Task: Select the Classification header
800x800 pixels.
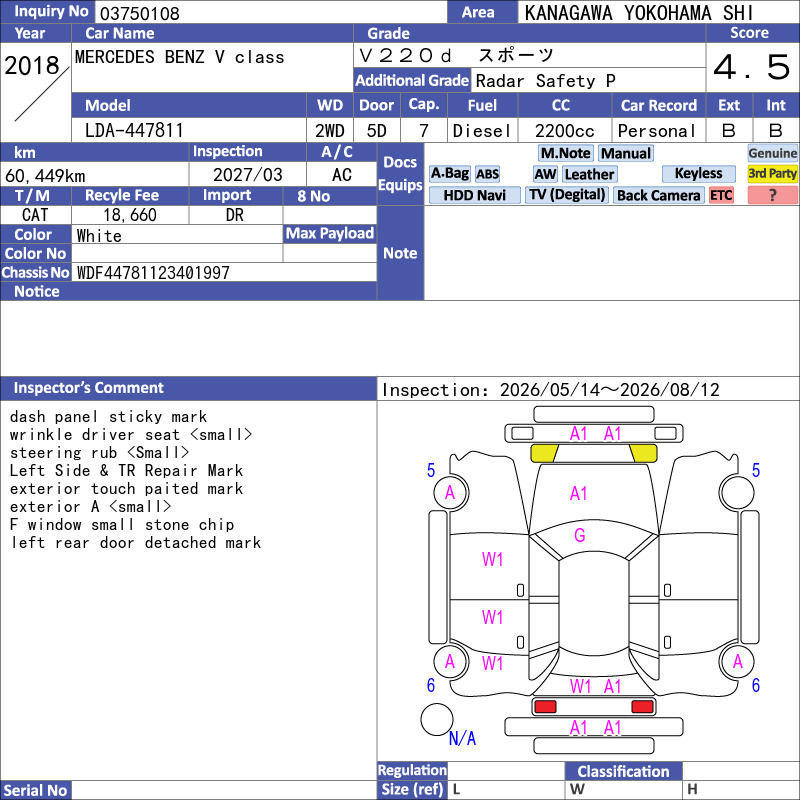Action: pos(623,771)
